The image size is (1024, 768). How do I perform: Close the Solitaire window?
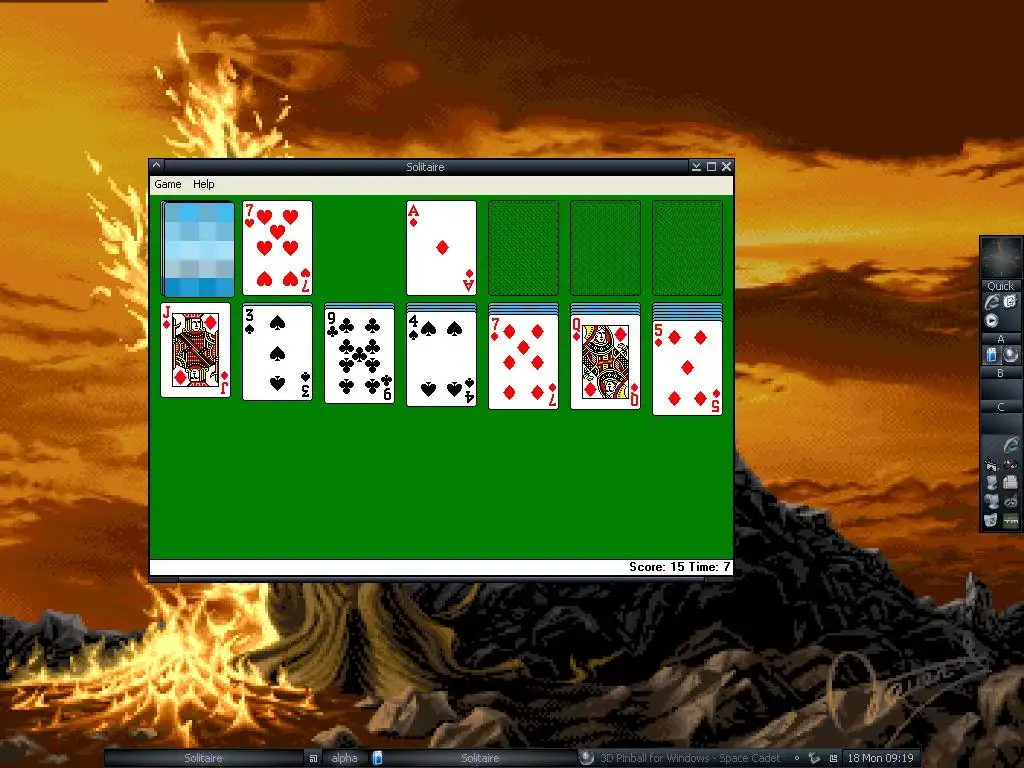point(726,167)
